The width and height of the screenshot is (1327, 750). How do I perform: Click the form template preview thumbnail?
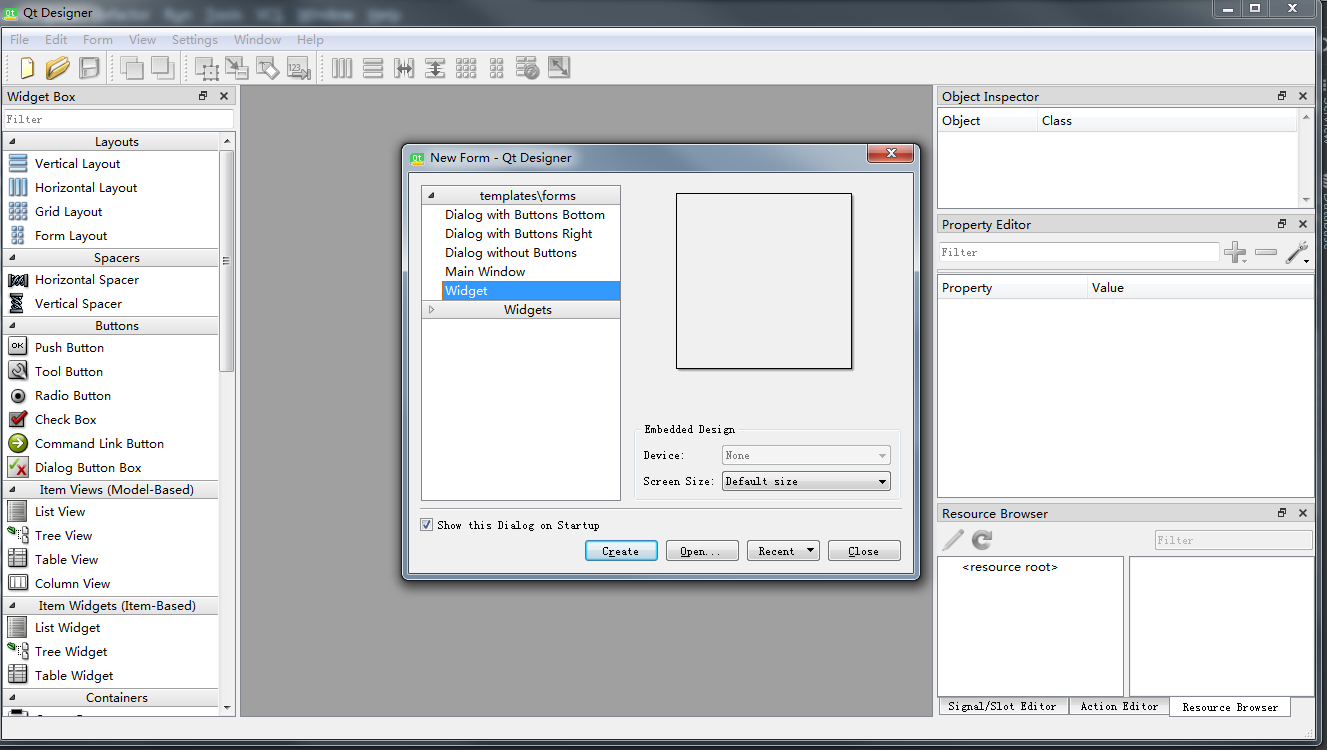coord(764,281)
